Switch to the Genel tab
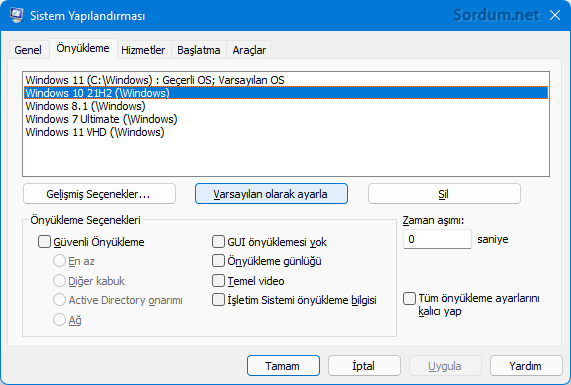The image size is (571, 385). 28,50
